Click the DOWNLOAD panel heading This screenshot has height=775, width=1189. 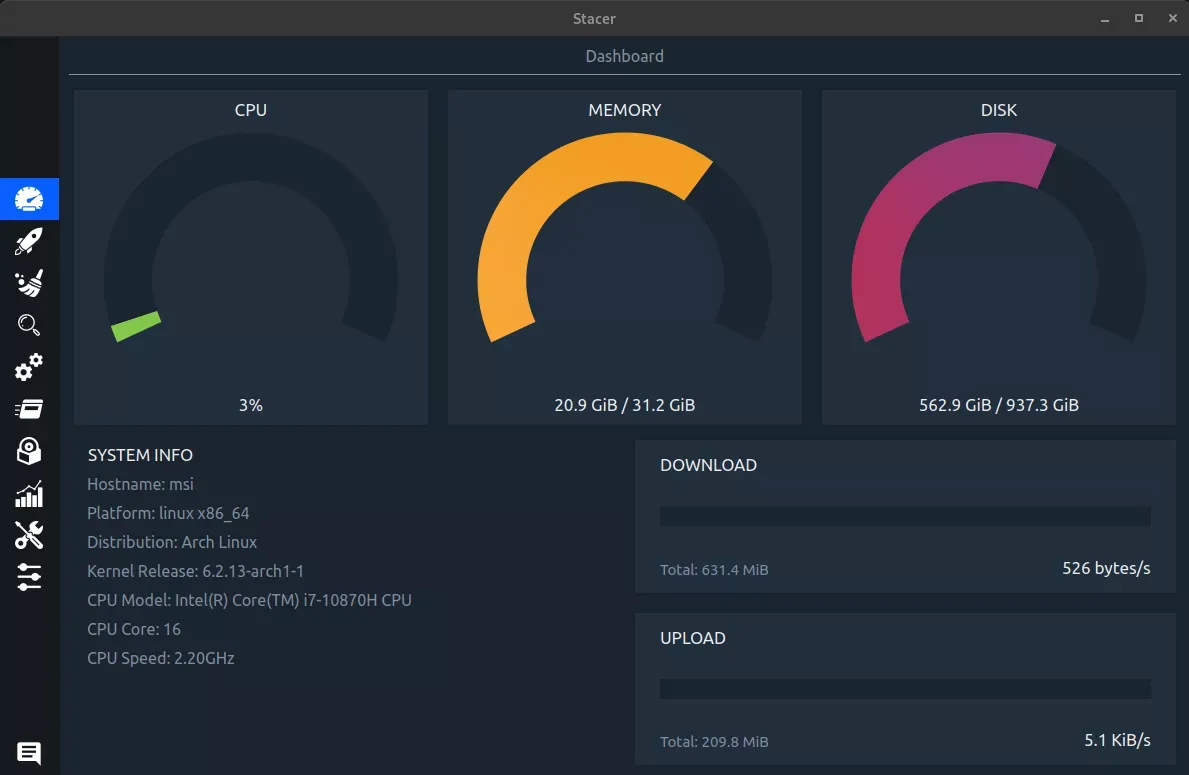click(708, 465)
